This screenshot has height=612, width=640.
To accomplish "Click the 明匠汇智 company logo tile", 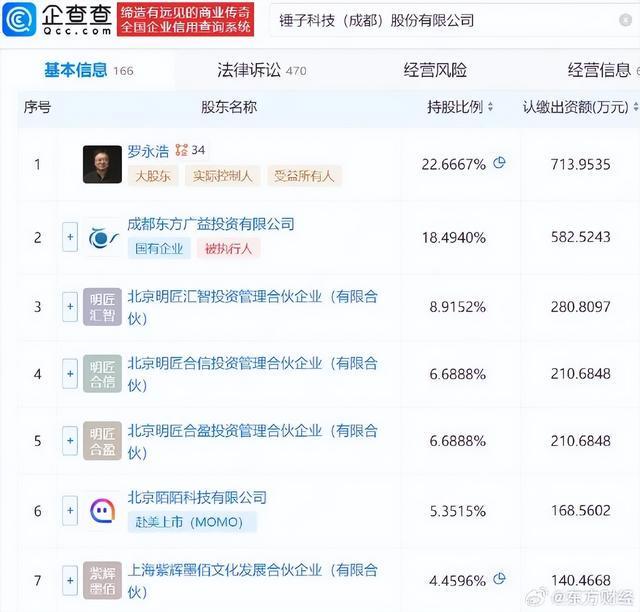I will [102, 306].
